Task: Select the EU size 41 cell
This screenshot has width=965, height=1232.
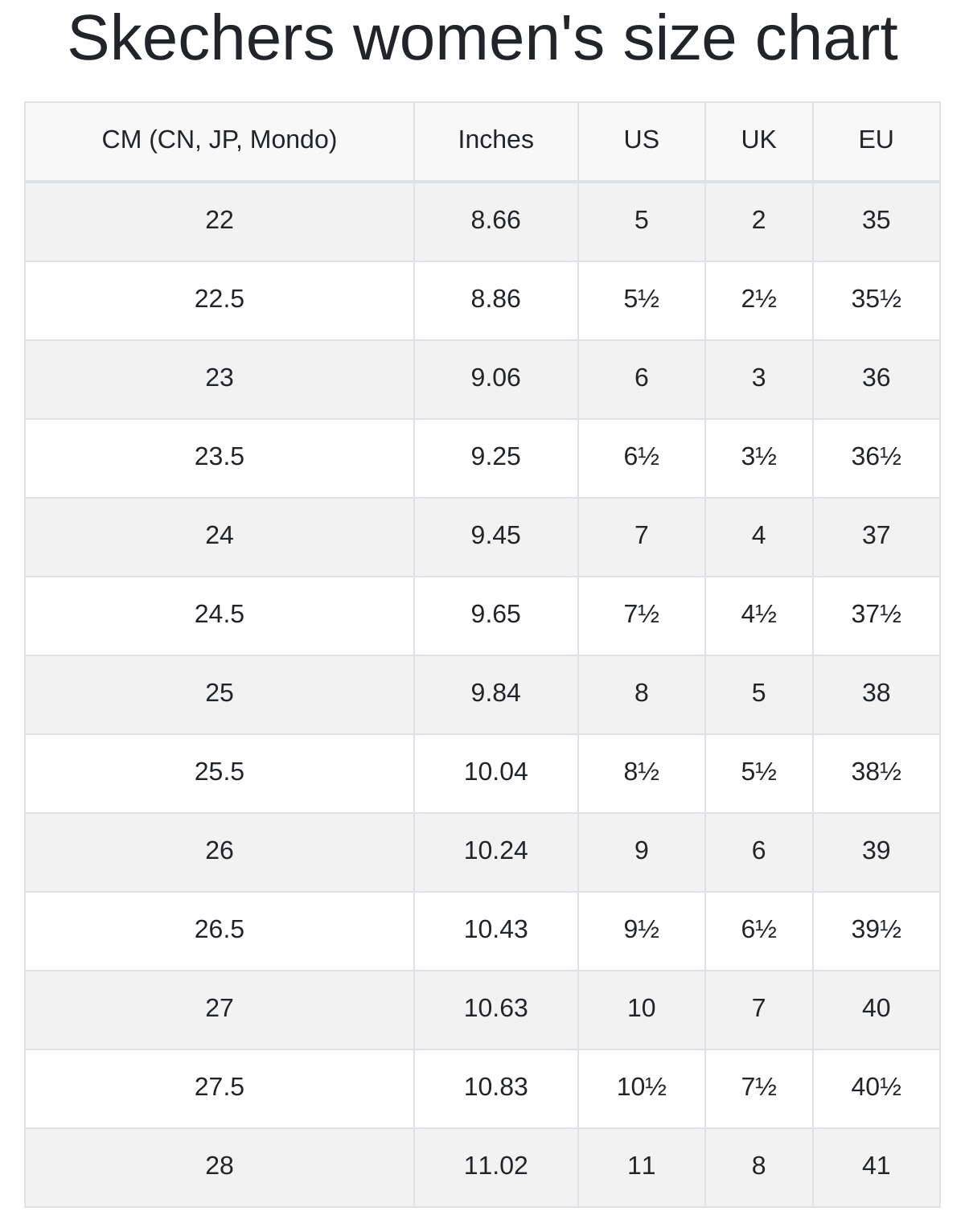Action: [877, 1167]
